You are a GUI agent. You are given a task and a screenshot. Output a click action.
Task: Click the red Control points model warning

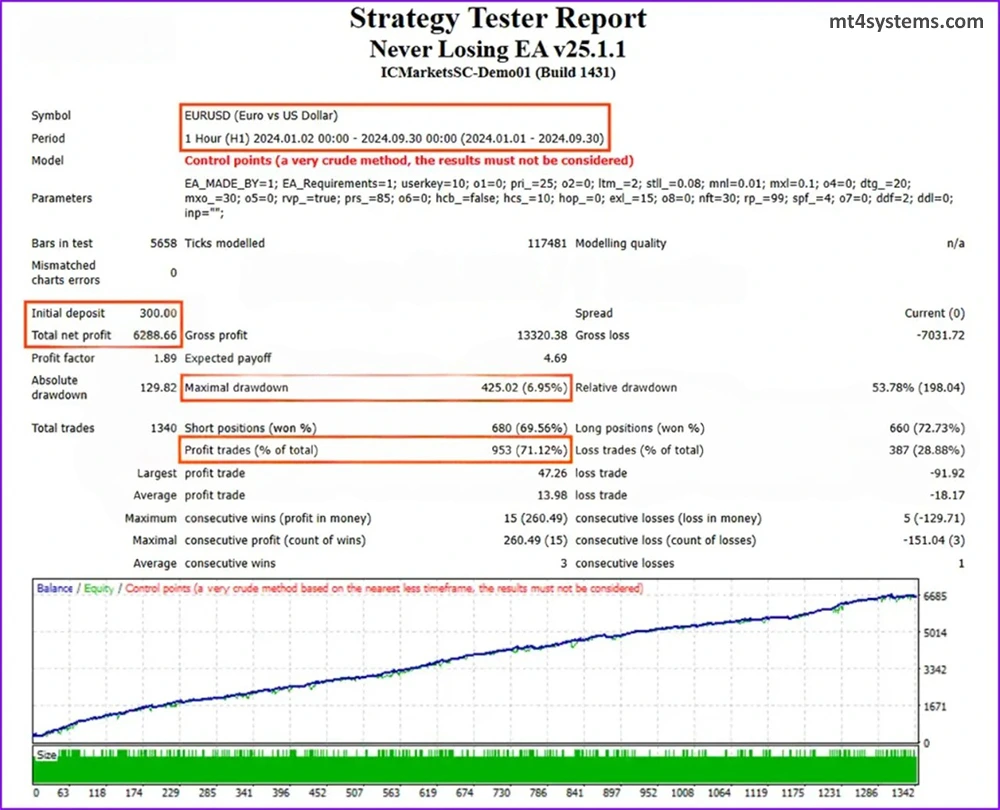408,160
